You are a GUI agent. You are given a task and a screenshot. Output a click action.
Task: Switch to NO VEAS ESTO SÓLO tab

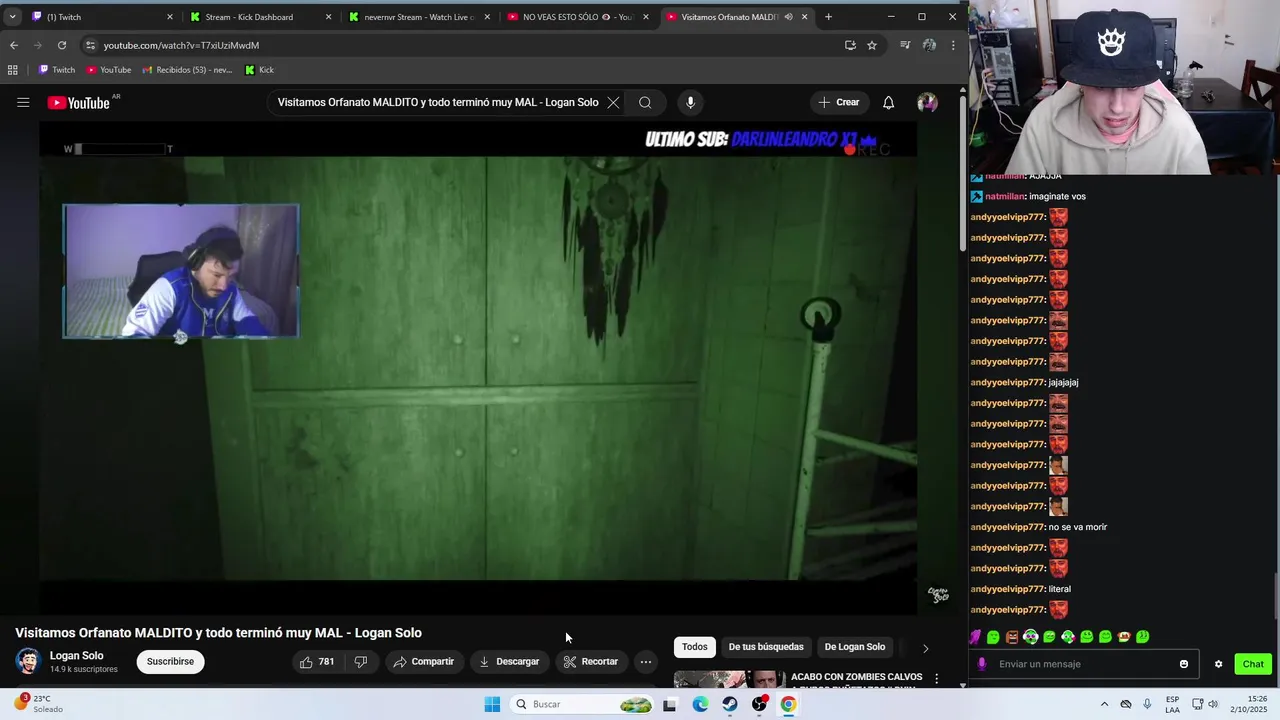[x=579, y=17]
